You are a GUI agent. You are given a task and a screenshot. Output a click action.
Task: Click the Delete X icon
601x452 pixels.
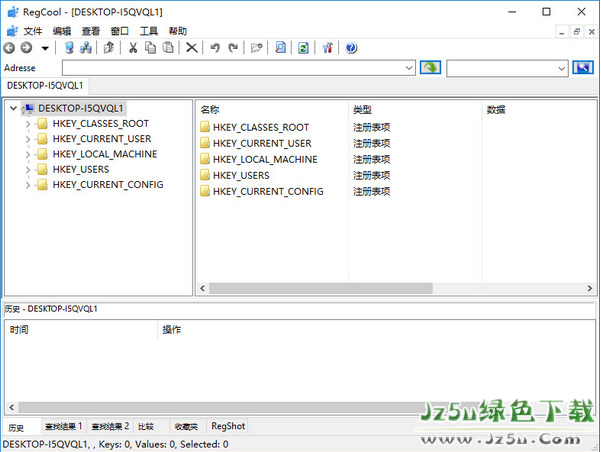pyautogui.click(x=192, y=48)
